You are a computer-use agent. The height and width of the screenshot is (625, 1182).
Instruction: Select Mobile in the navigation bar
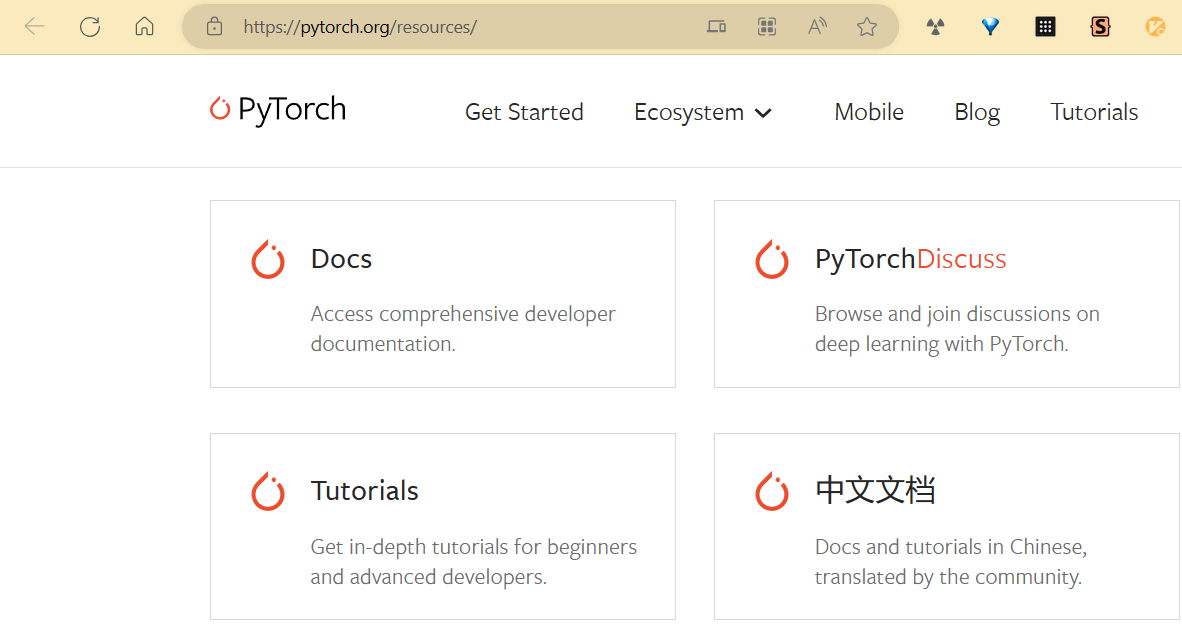869,112
